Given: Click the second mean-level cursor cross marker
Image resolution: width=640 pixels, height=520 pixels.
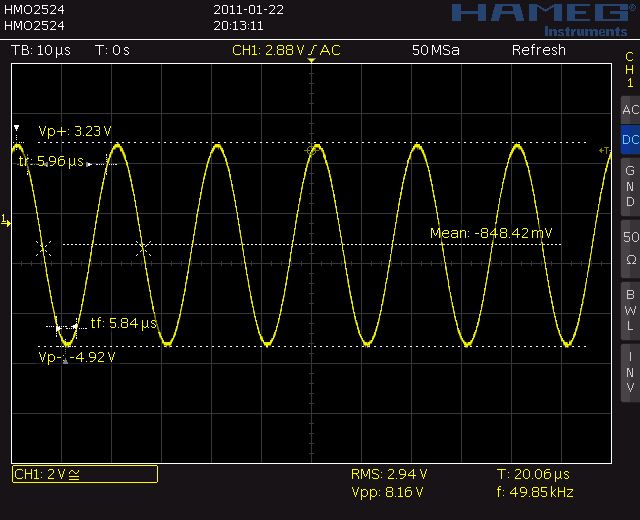Looking at the screenshot, I should (x=143, y=248).
